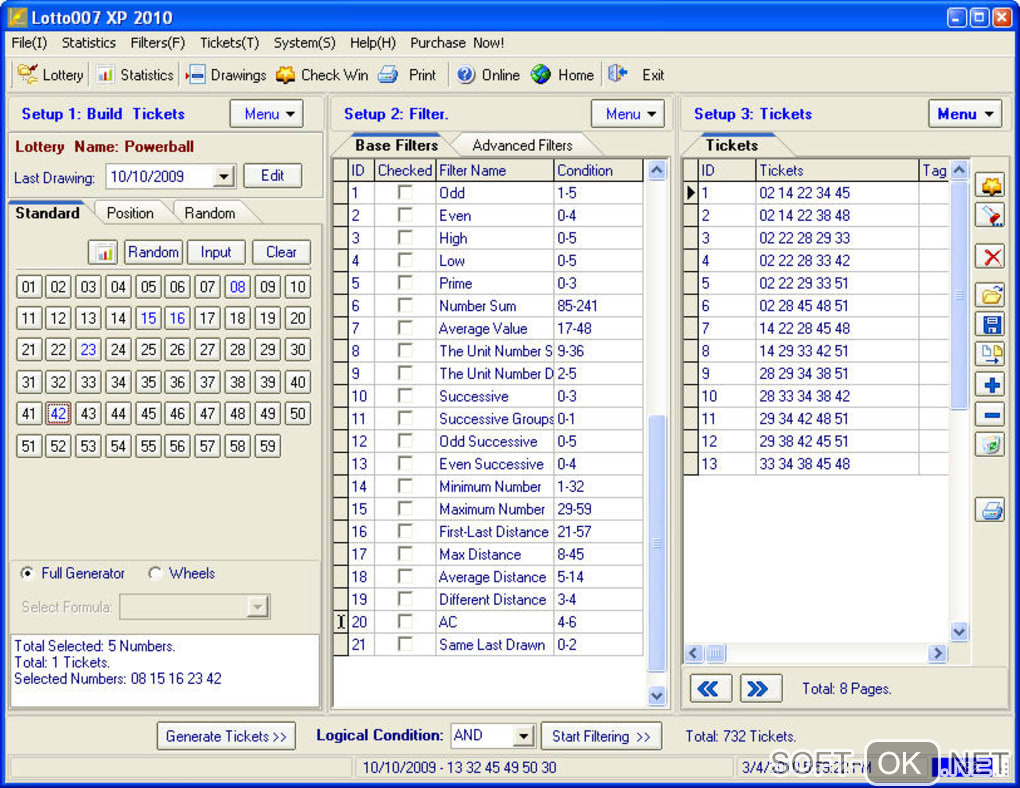Select number 42 in the number grid

(x=58, y=414)
